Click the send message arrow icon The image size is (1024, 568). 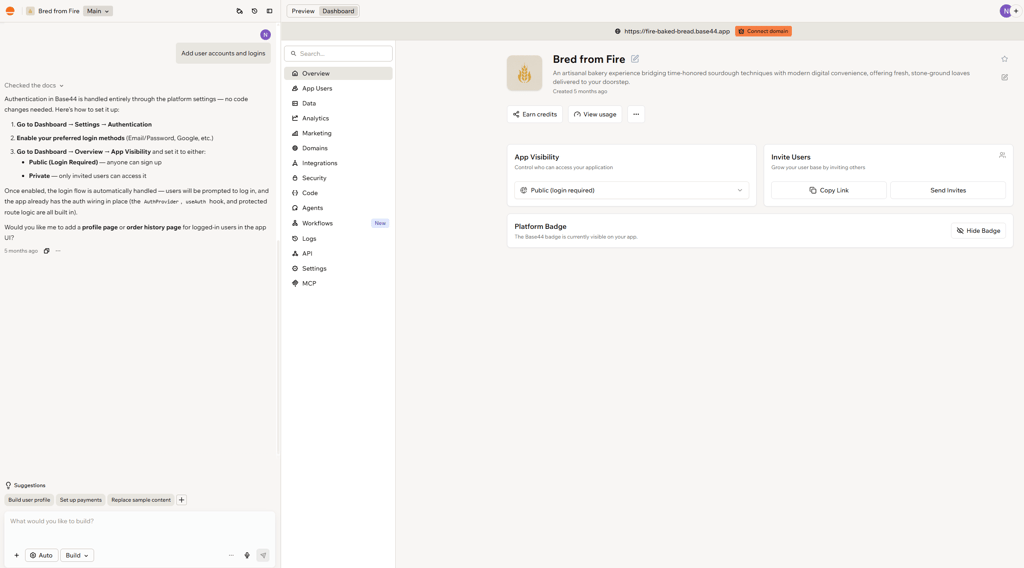263,556
